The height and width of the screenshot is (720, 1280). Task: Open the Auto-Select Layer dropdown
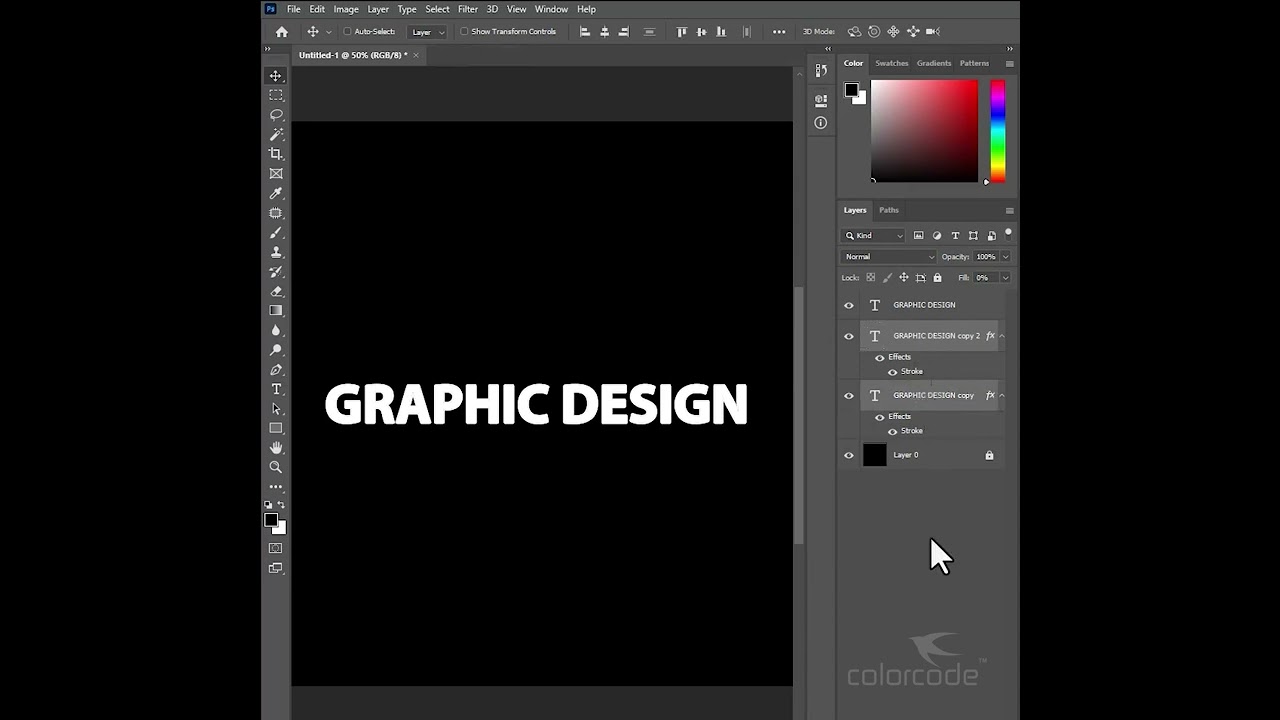point(428,32)
